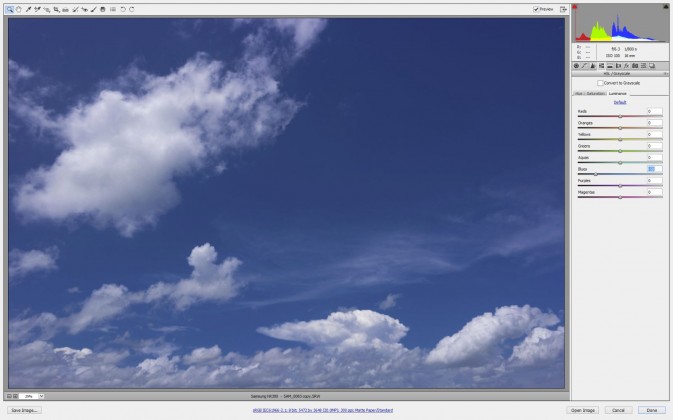Click the Oranges value input field
This screenshot has height=420, width=673.
[x=655, y=123]
